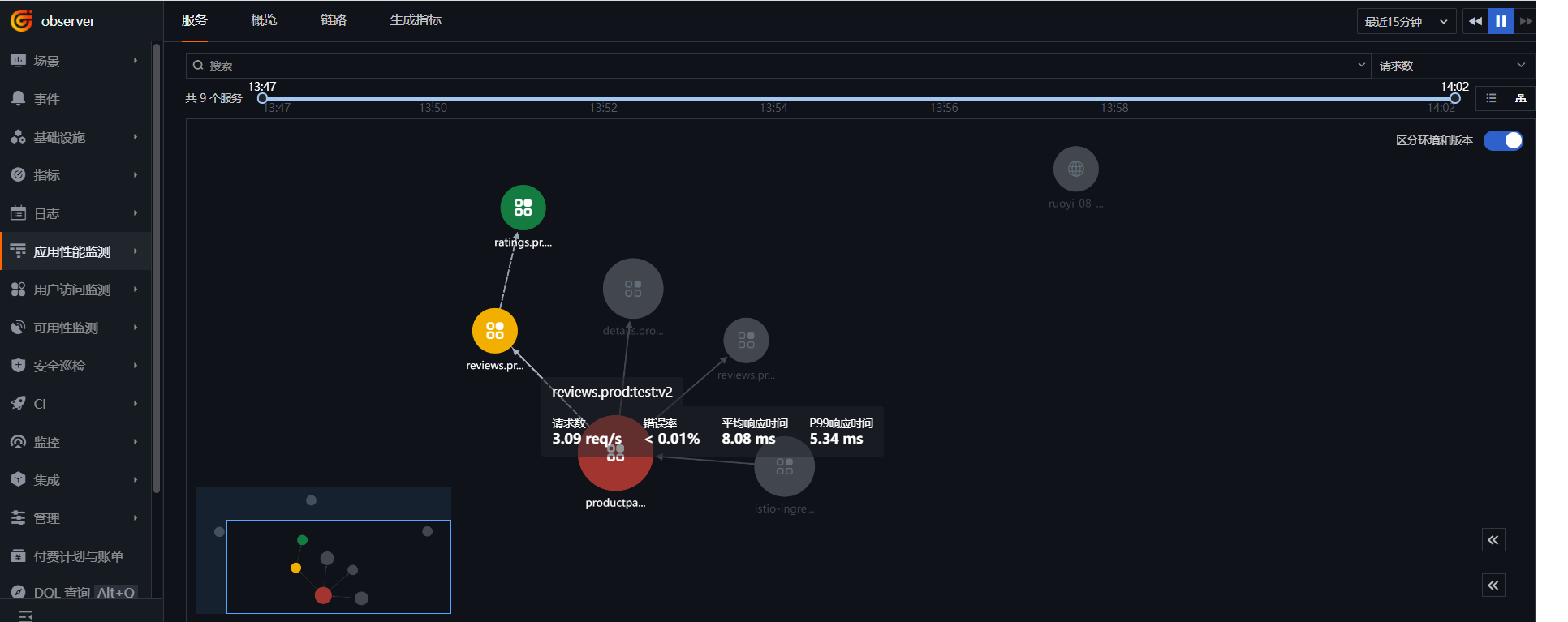Switch to topology view icon

(x=1520, y=98)
